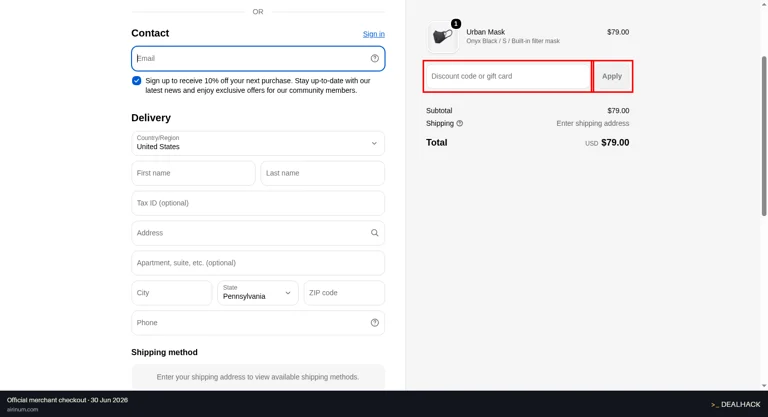Click the Discount code or gift card field
Viewport: 768px width, 417px height.
point(508,76)
